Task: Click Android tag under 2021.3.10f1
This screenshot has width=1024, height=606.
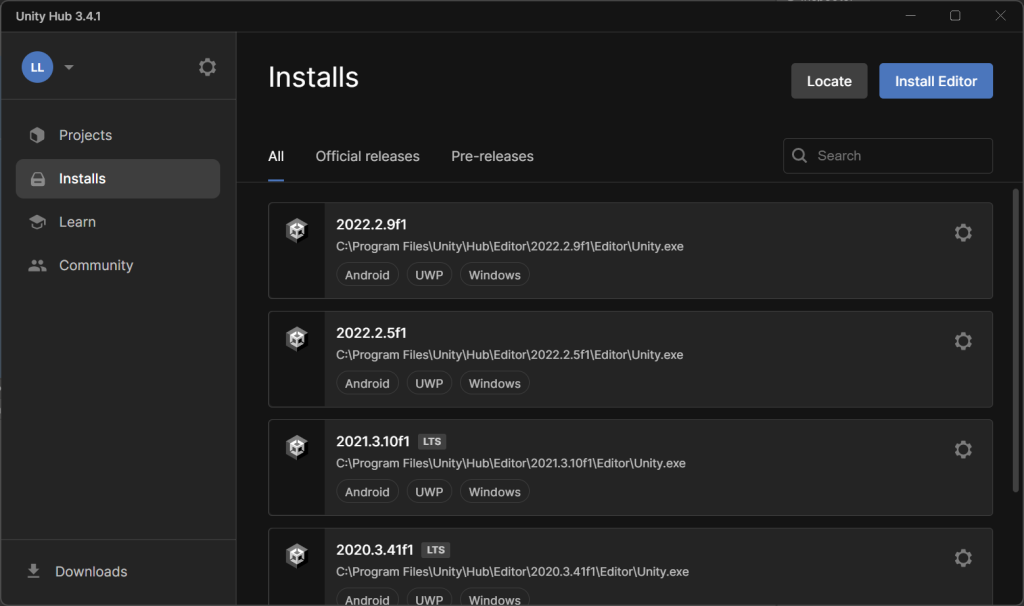Action: [367, 492]
